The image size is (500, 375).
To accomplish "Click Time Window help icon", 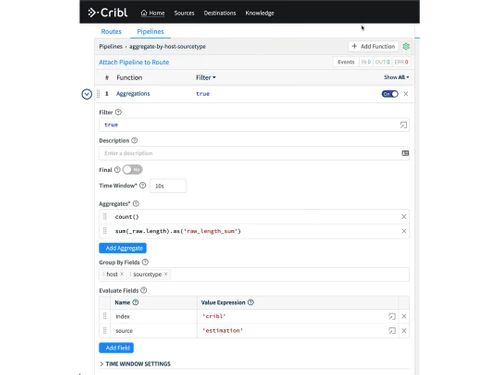I will (x=142, y=185).
